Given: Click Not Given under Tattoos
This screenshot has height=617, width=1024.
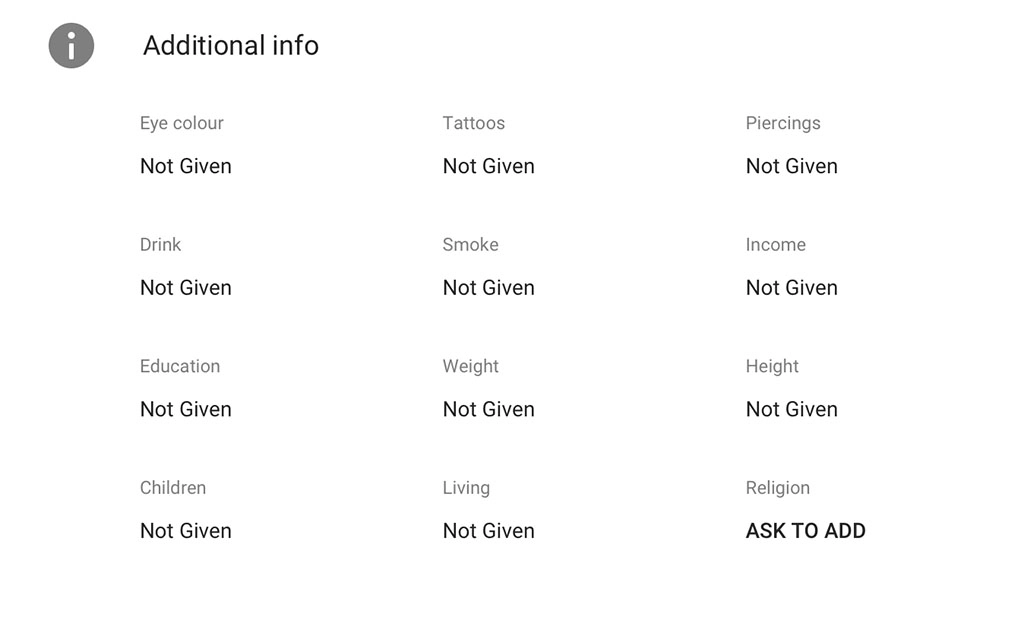Looking at the screenshot, I should pos(488,166).
